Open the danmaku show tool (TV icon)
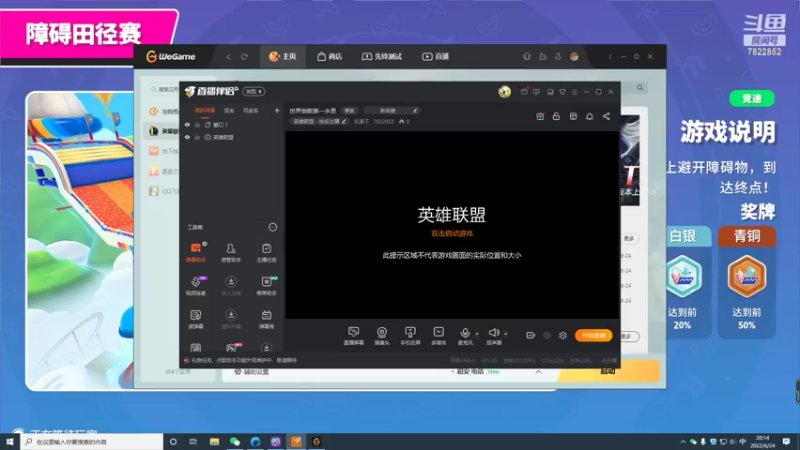Screen dimensions: 800x450 266,319
